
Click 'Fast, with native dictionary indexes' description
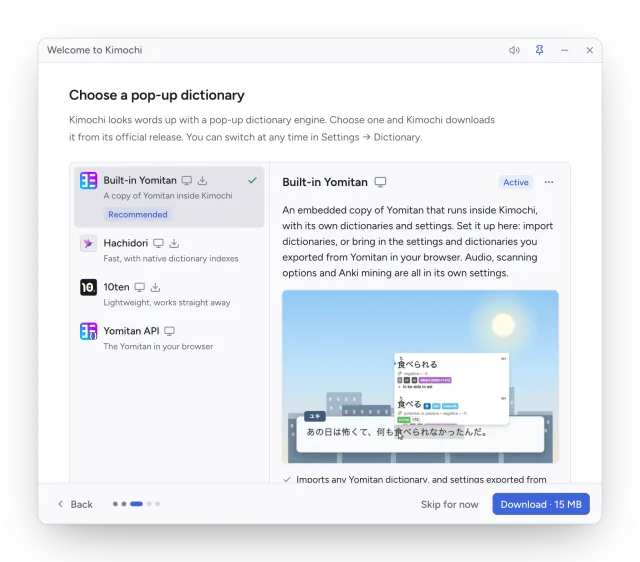[x=171, y=259]
